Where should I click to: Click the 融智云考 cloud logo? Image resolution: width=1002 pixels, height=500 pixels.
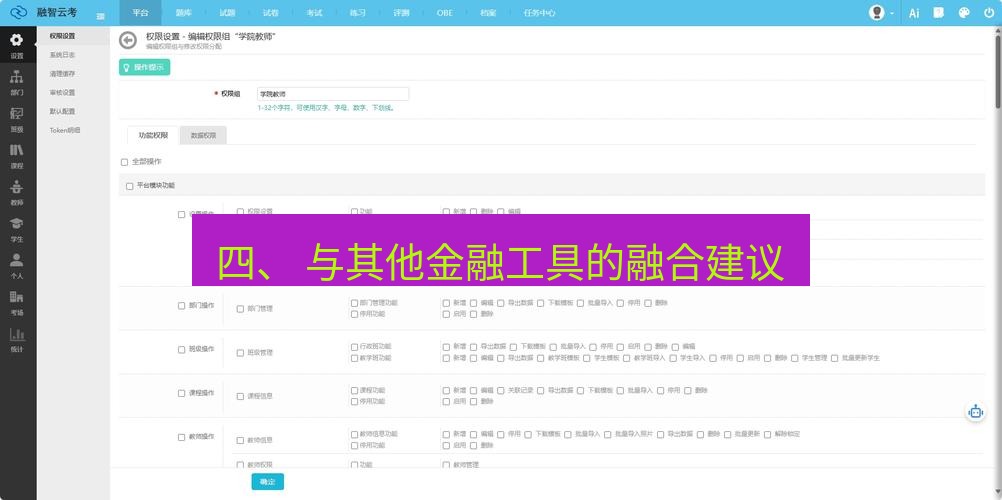[x=19, y=12]
